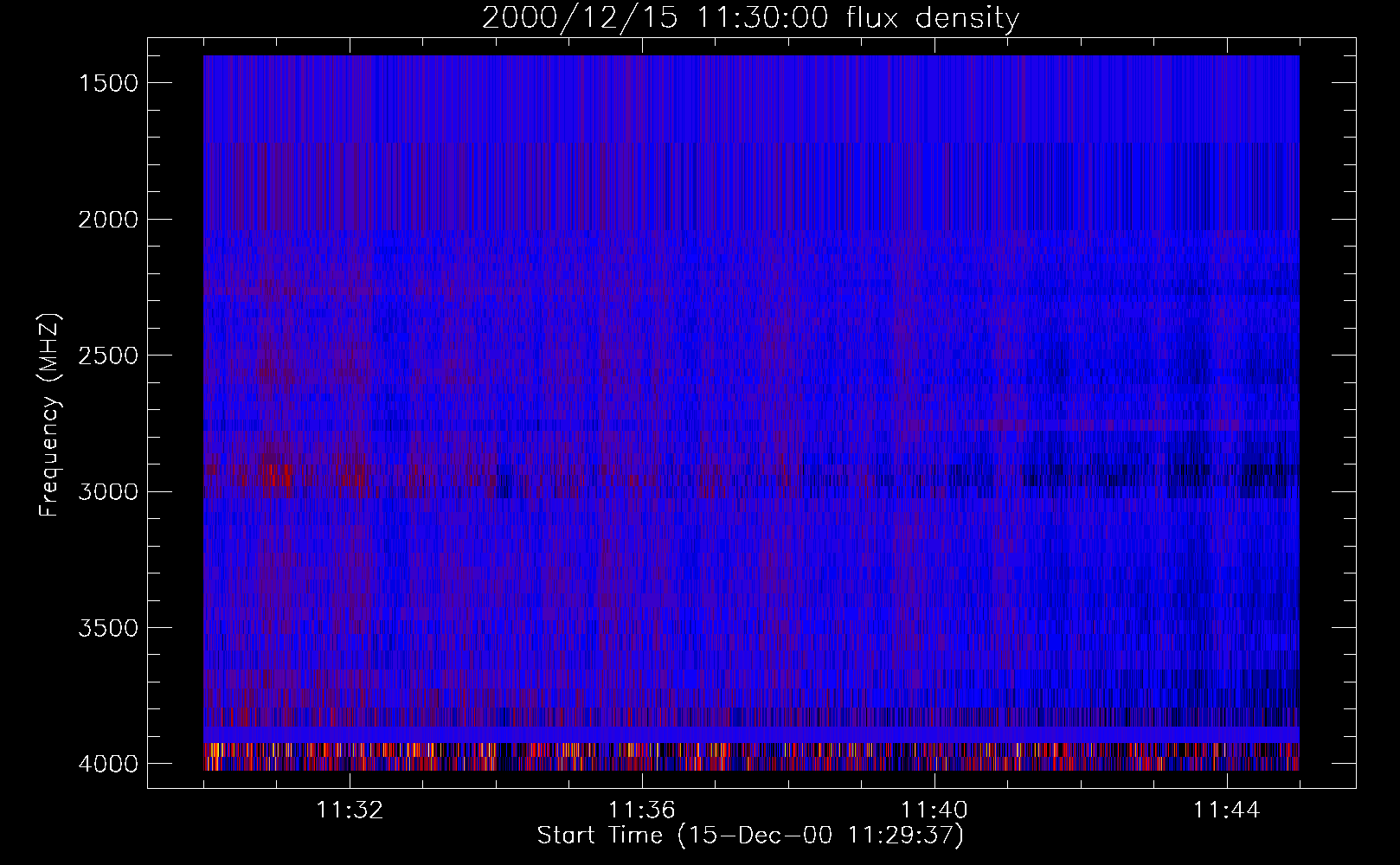
Task: Select the 4000 frequency tick label
Action: pos(108,764)
